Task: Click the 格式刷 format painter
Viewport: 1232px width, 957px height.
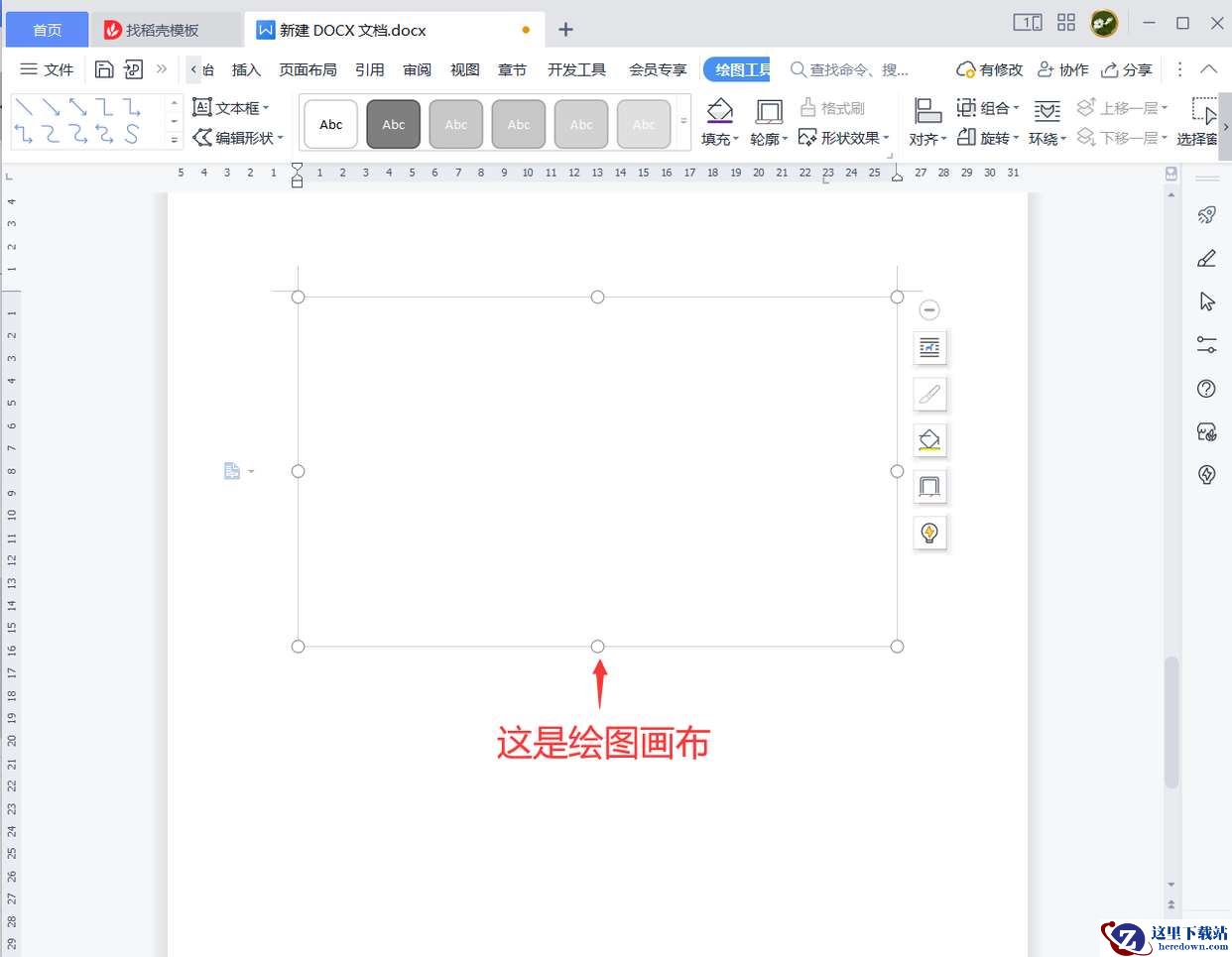Action: click(x=832, y=107)
